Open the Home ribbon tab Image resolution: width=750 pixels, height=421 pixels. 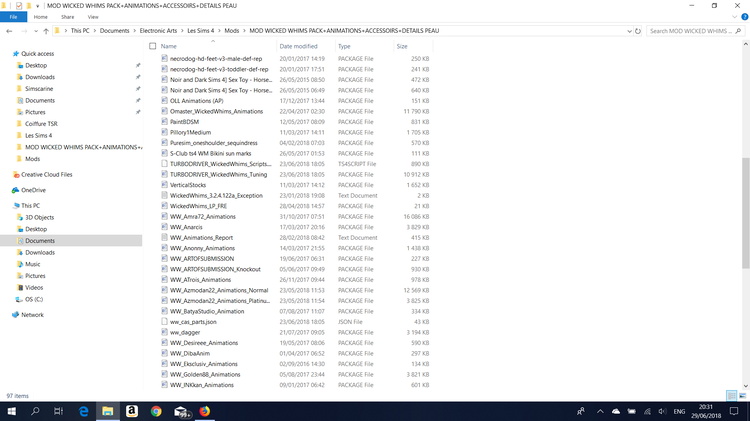[x=41, y=17]
